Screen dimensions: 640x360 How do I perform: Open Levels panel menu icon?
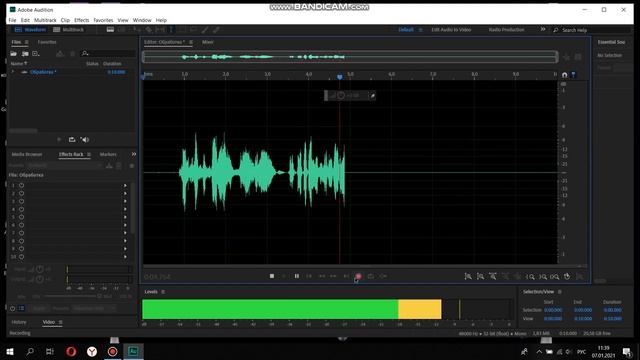(x=163, y=292)
